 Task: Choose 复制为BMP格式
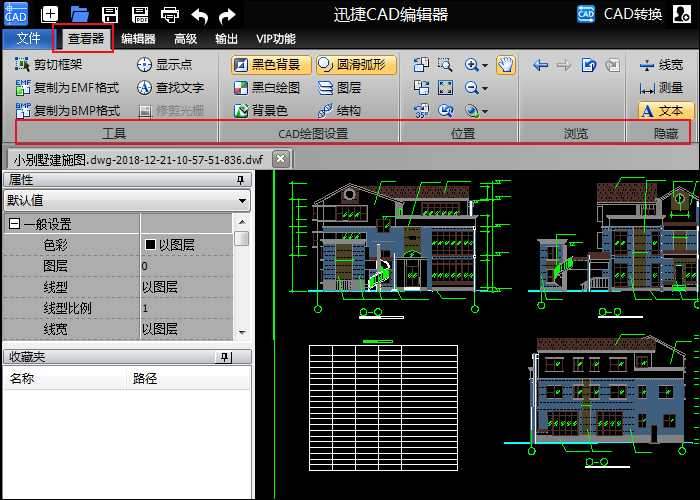tap(67, 111)
